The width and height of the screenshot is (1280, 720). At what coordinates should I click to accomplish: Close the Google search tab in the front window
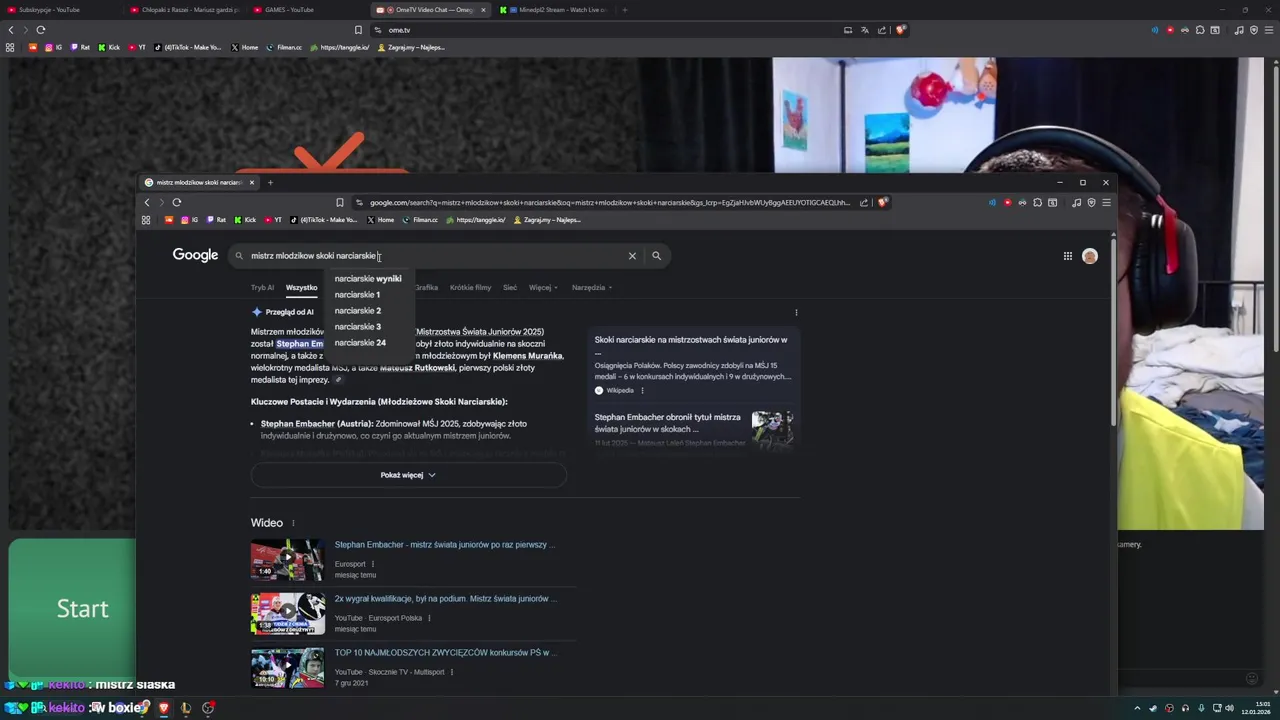click(252, 183)
